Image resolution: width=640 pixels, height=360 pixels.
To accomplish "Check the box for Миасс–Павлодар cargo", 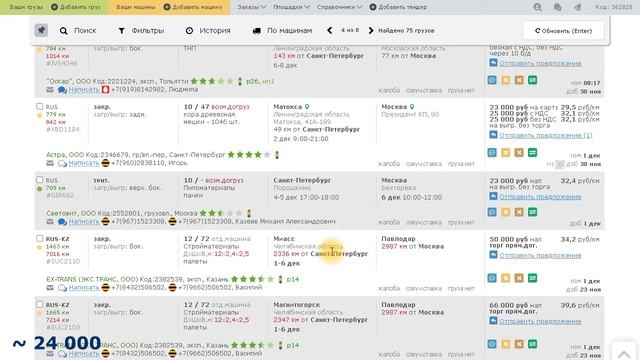I will click(x=40, y=238).
